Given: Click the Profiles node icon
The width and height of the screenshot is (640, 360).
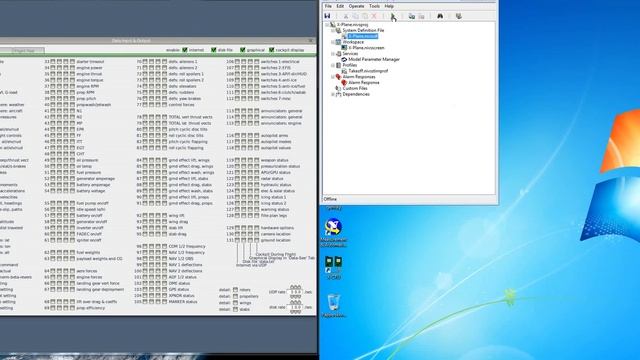Looking at the screenshot, I should coord(338,65).
